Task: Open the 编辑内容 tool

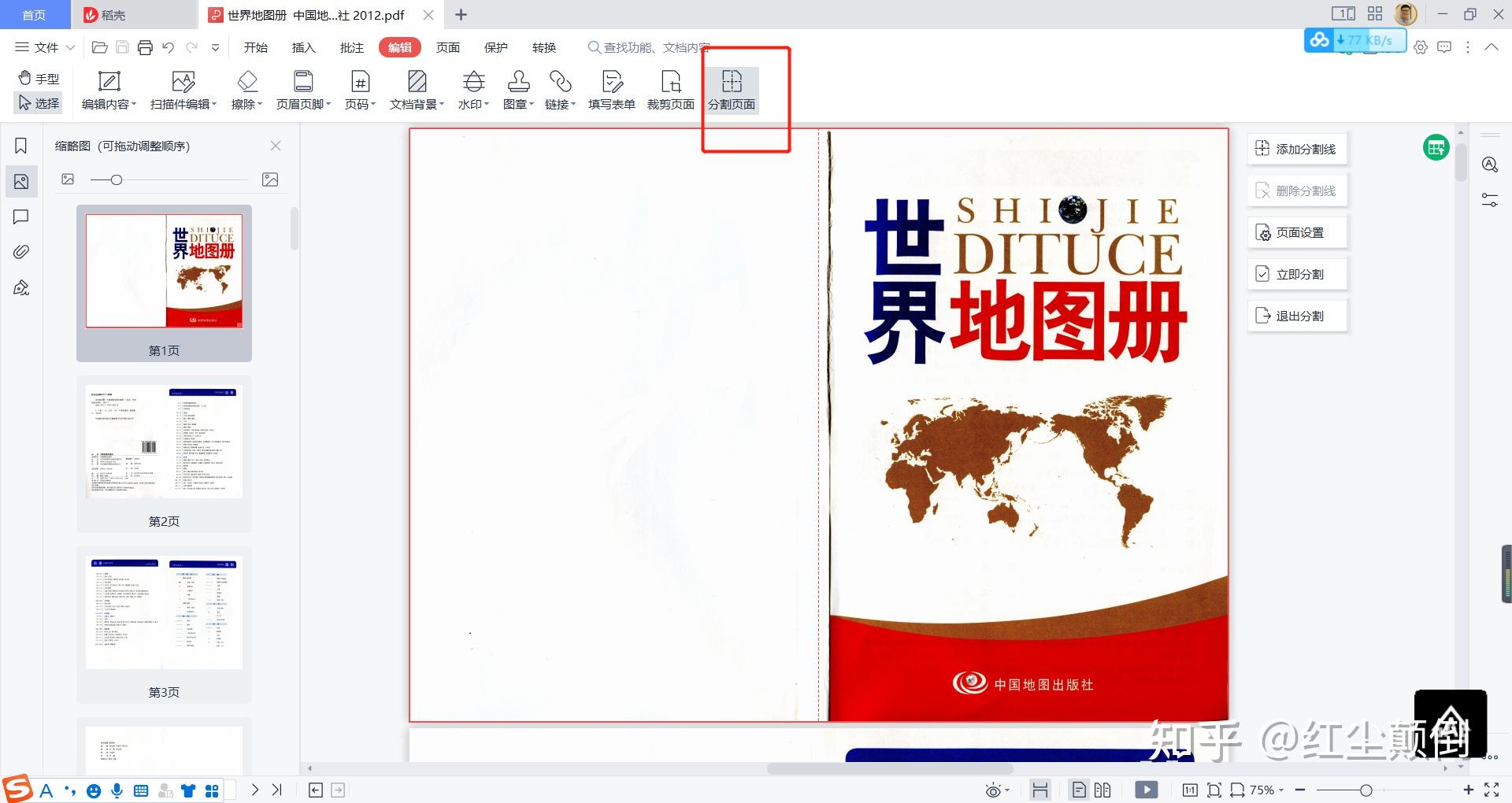Action: (x=109, y=91)
